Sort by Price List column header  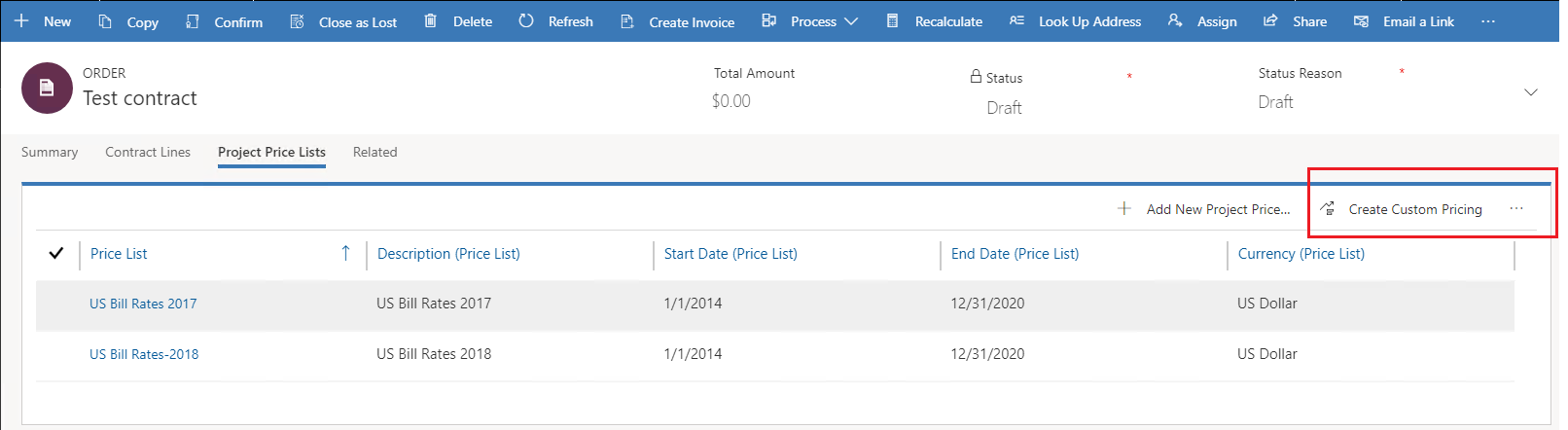[119, 253]
